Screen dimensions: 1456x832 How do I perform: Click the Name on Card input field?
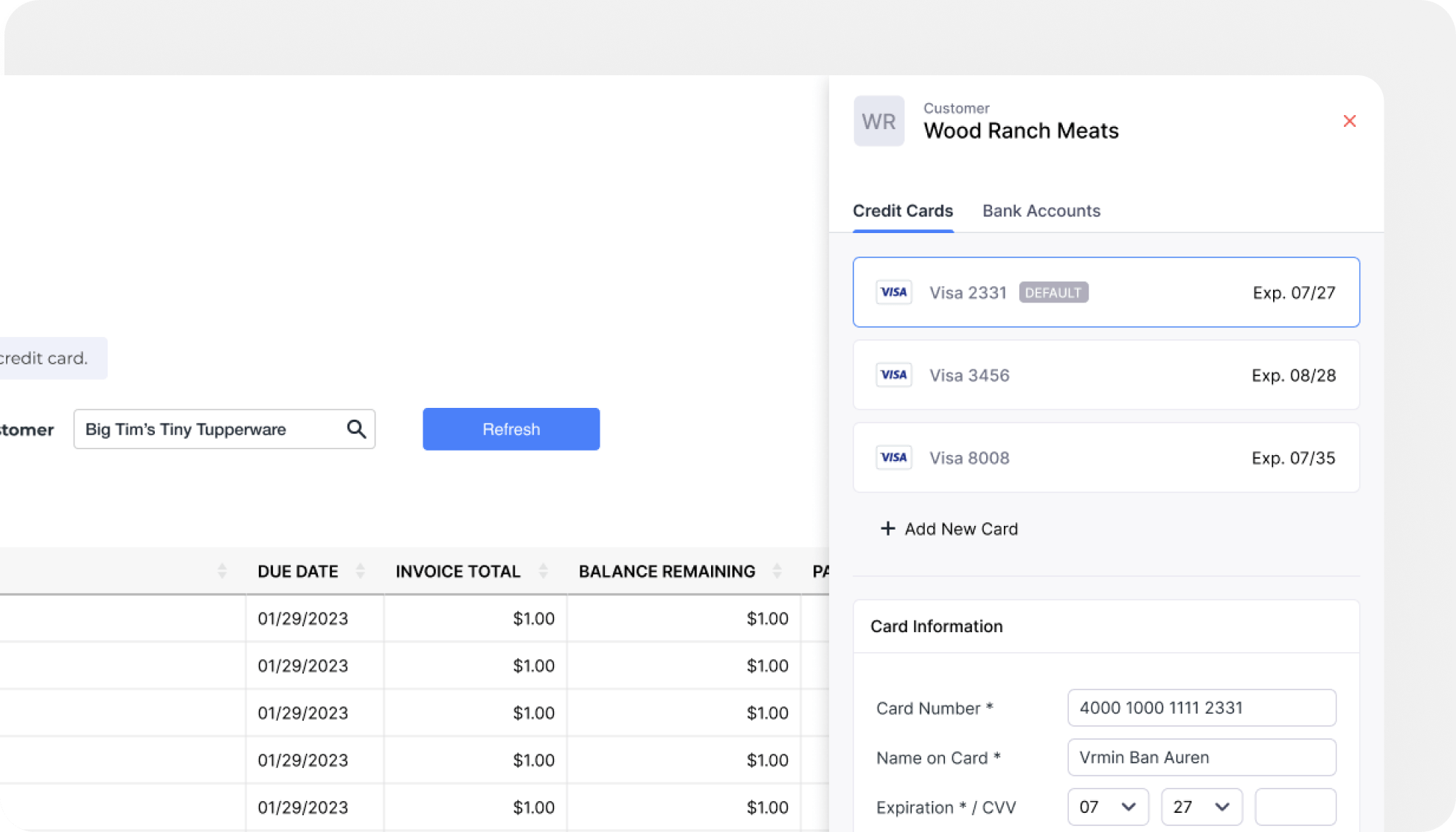click(1201, 758)
